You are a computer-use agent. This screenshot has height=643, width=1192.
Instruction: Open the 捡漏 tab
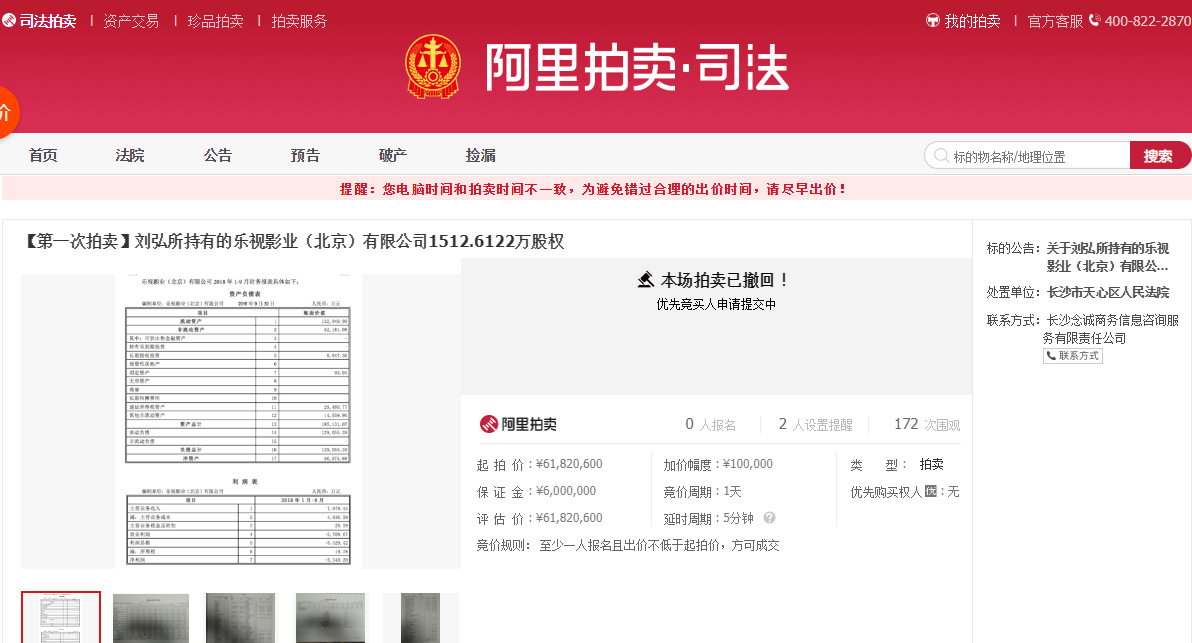480,155
